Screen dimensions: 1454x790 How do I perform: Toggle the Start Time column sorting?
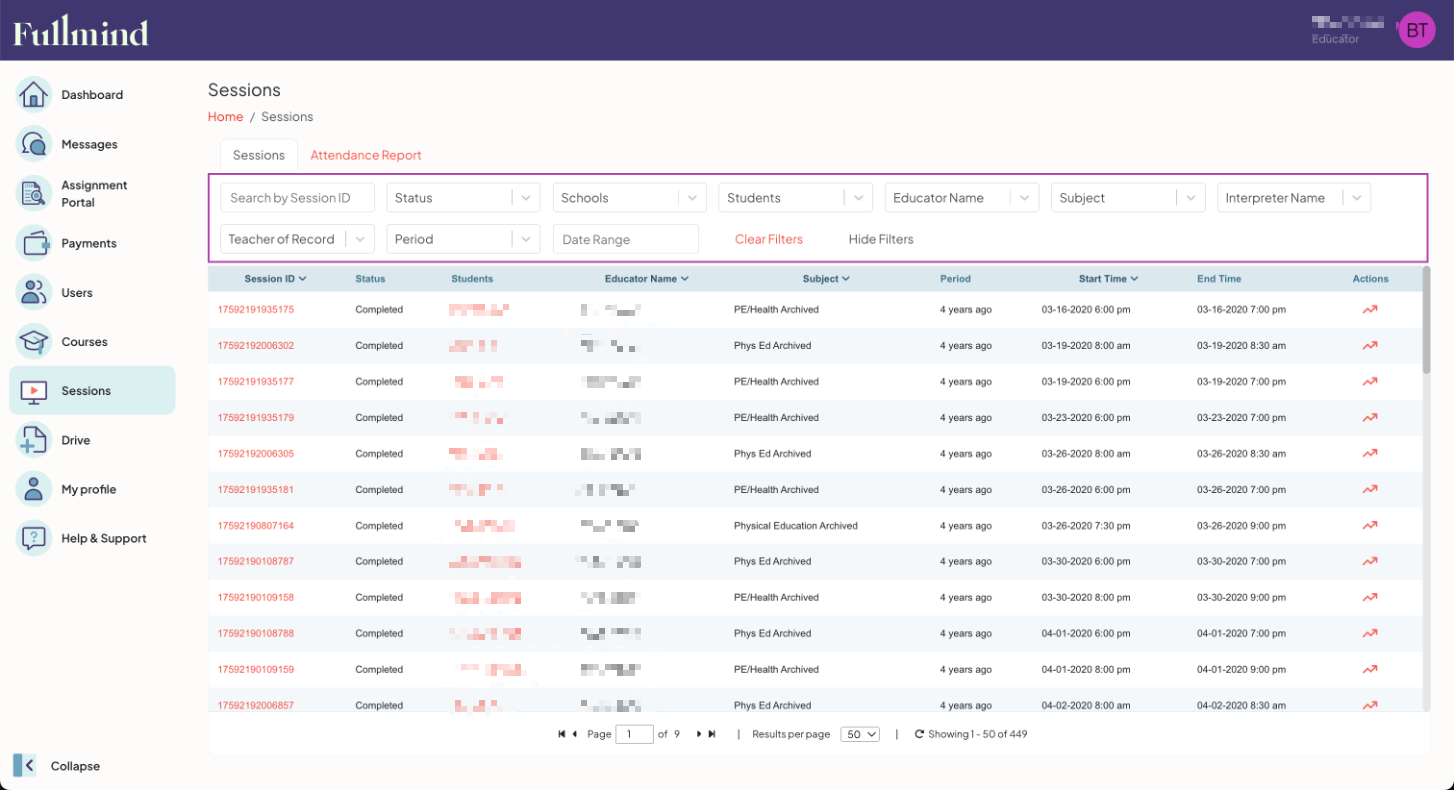pyautogui.click(x=1107, y=278)
